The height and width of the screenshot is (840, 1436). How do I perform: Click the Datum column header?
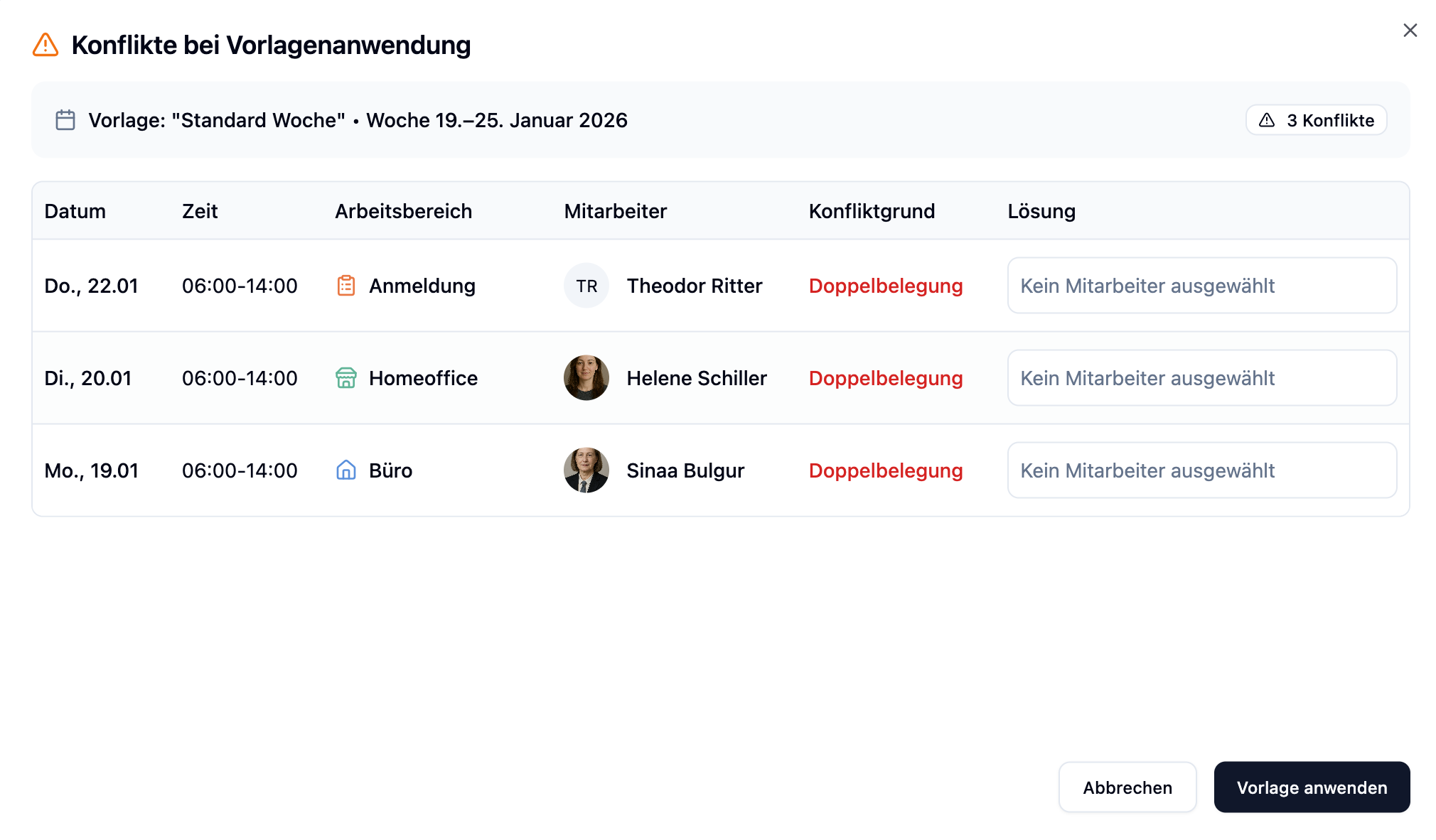coord(75,211)
